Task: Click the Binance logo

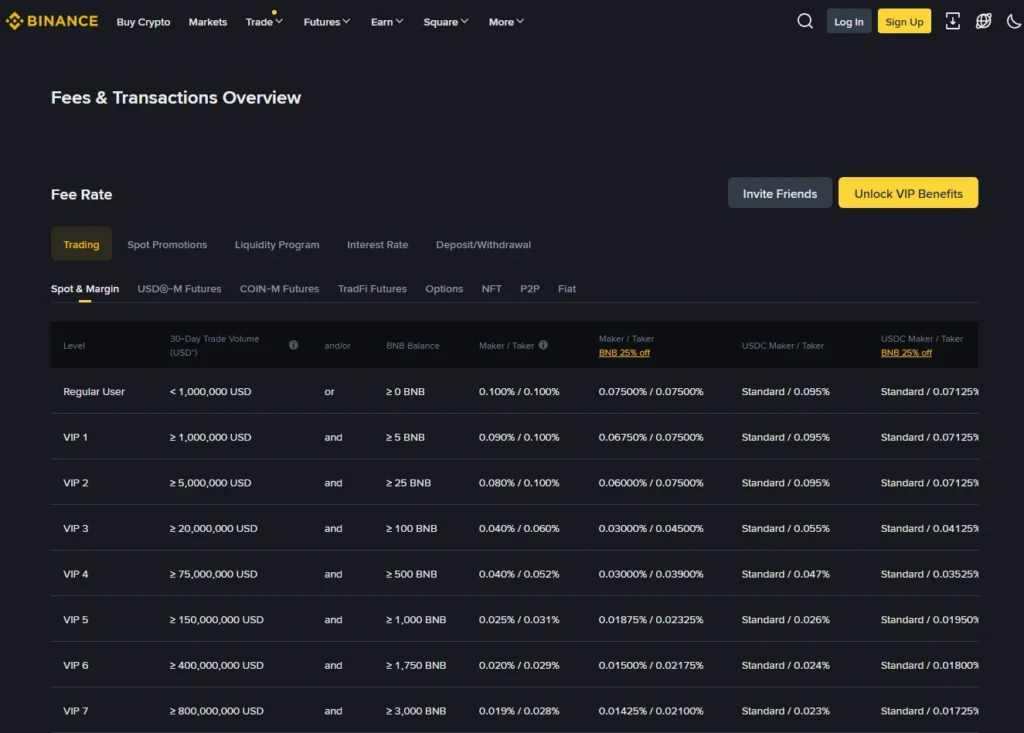Action: (52, 22)
